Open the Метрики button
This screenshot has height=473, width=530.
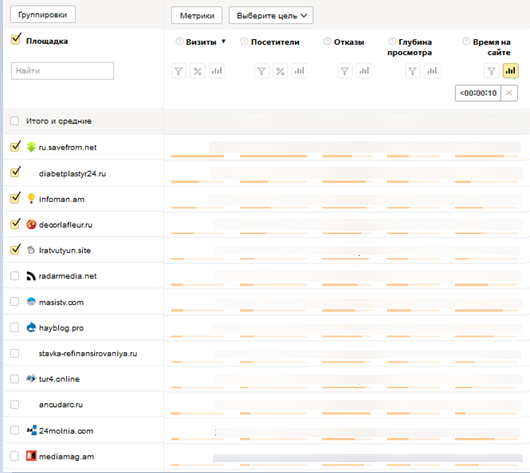197,16
